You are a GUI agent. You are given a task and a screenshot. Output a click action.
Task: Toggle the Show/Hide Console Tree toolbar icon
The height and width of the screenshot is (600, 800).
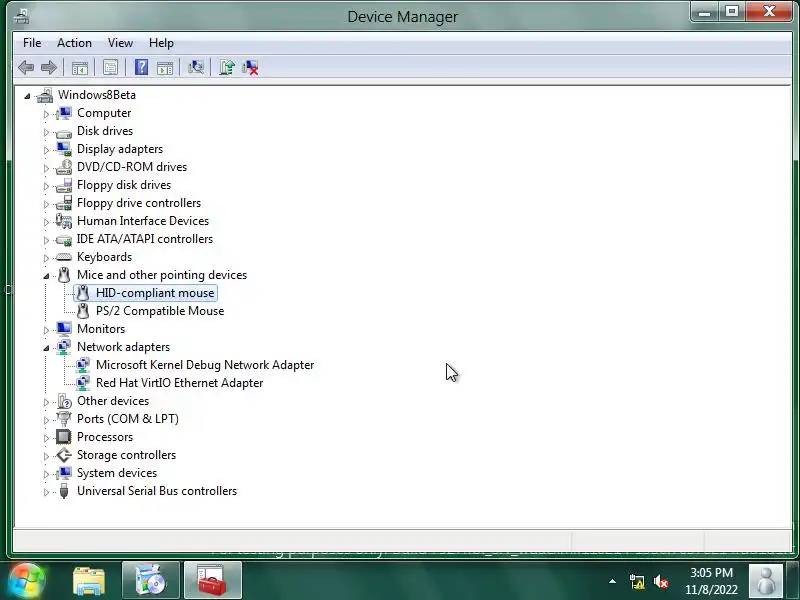point(80,67)
